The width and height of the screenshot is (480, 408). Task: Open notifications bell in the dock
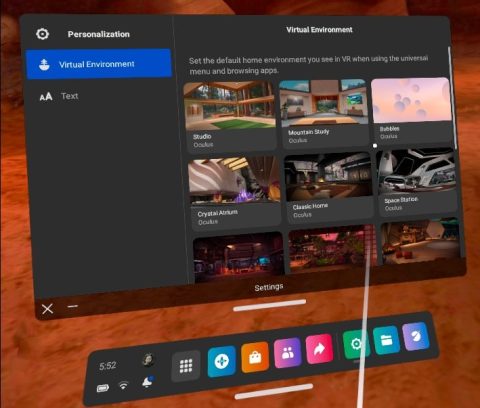coord(147,382)
